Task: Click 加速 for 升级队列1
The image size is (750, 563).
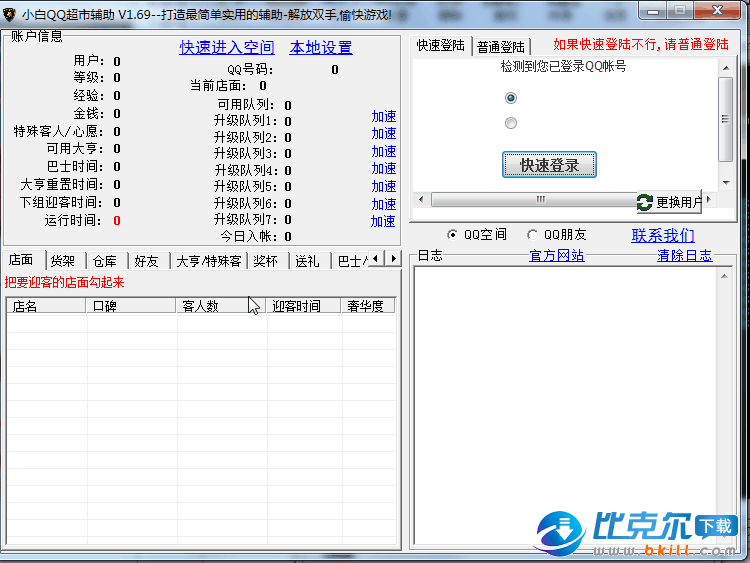Action: pos(384,117)
